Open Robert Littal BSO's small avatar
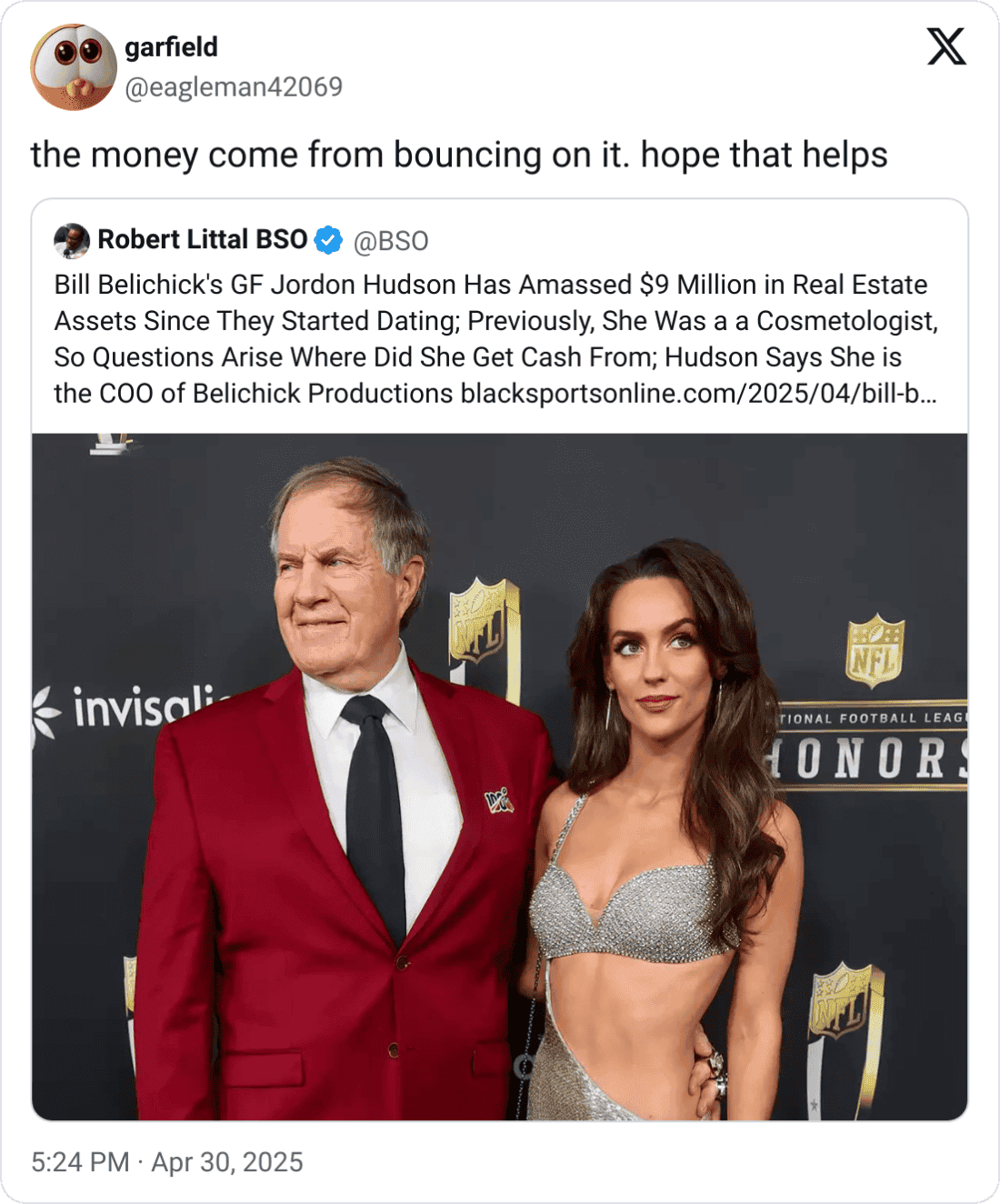Viewport: 1000px width, 1204px height. (72, 240)
